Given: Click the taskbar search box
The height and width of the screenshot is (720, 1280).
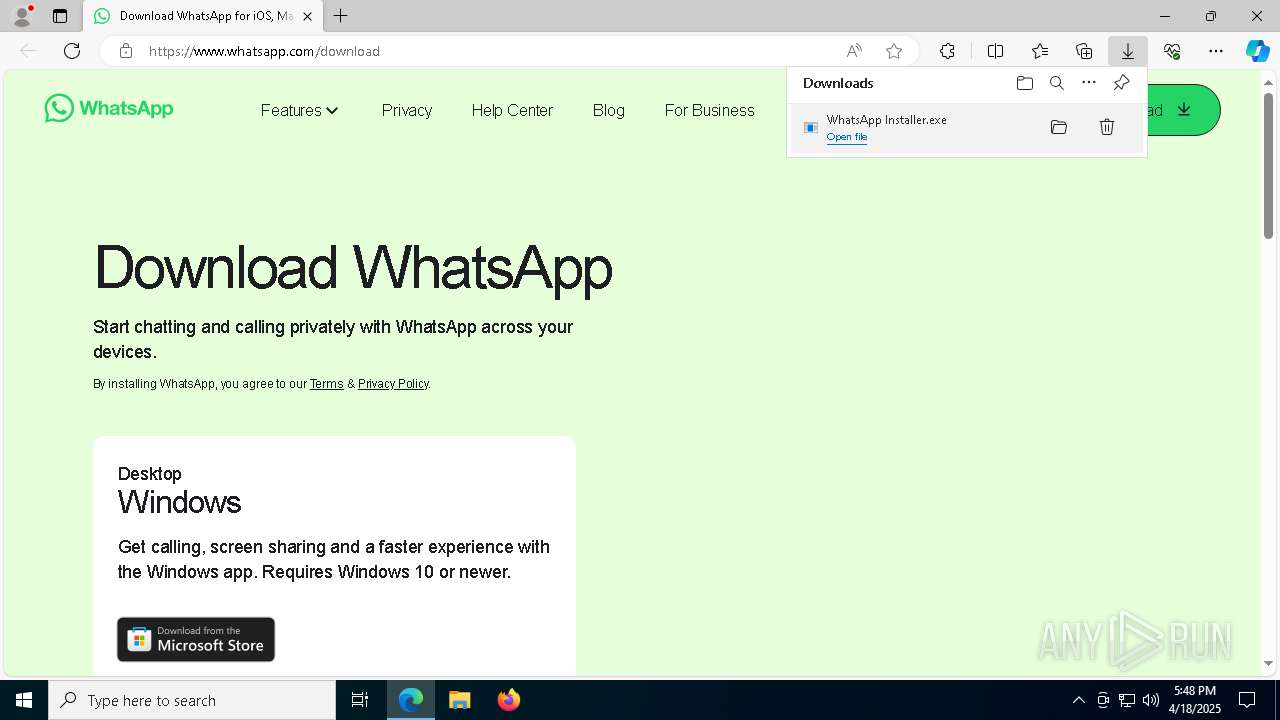Looking at the screenshot, I should pos(192,700).
